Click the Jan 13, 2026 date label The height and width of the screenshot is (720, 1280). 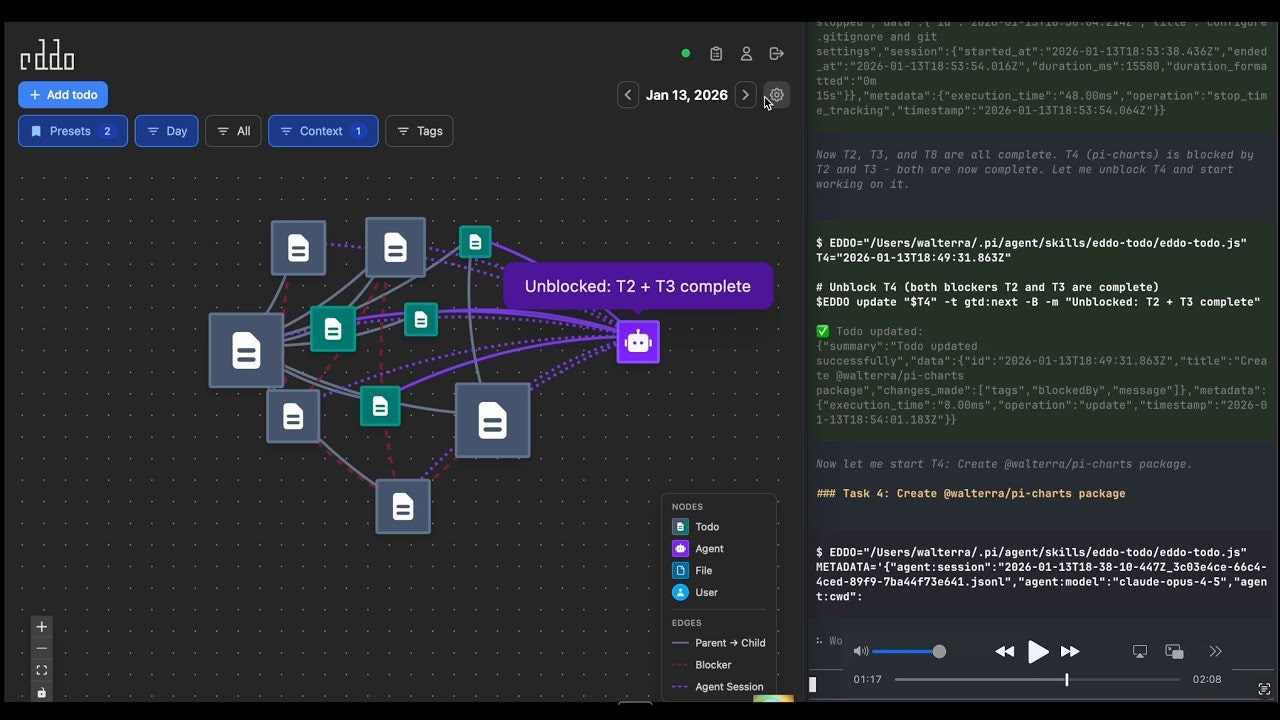pos(687,95)
